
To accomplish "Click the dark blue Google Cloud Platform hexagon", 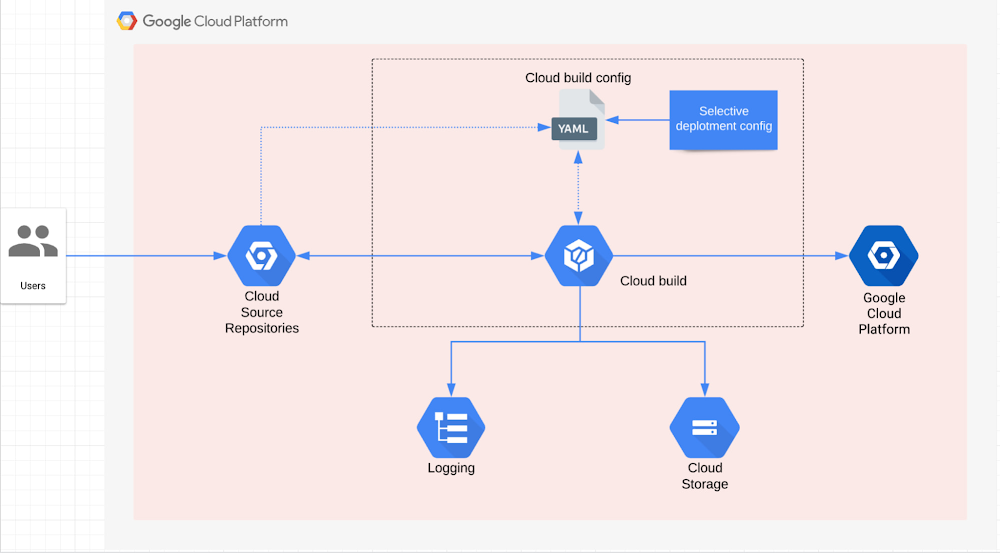I will pos(883,256).
